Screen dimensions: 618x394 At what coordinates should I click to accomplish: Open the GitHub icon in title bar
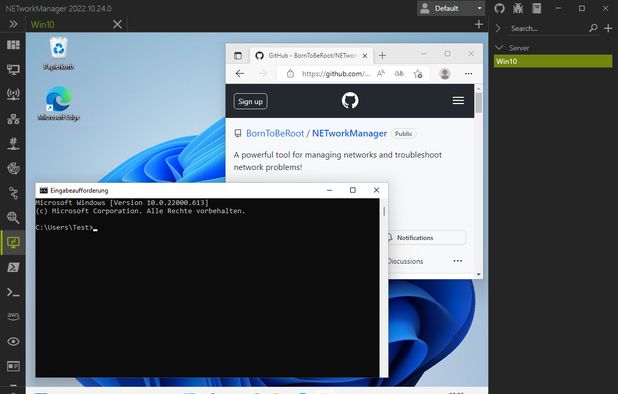(499, 8)
